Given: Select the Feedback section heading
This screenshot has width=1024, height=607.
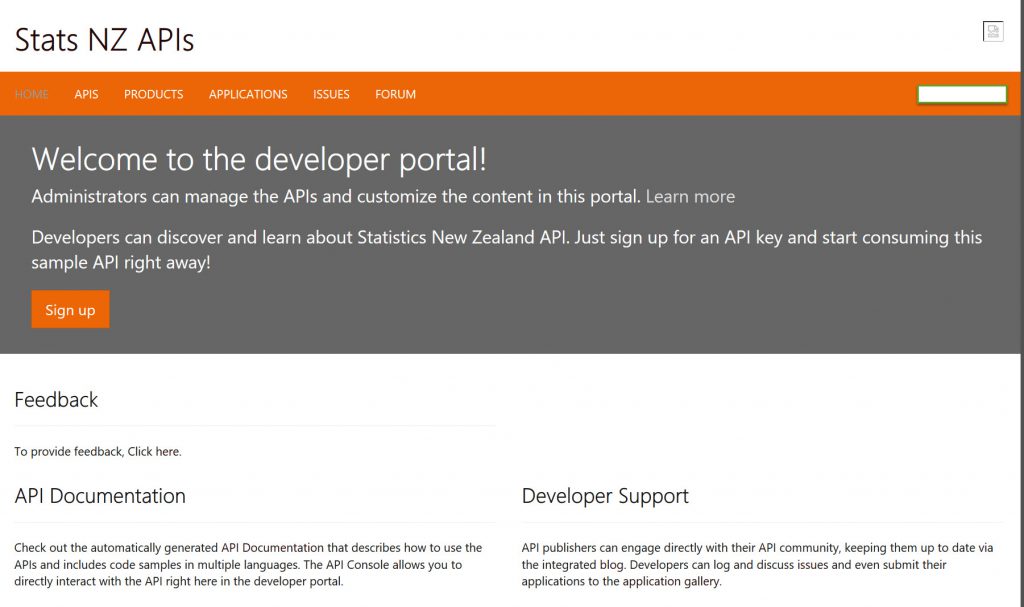Looking at the screenshot, I should (x=56, y=400).
